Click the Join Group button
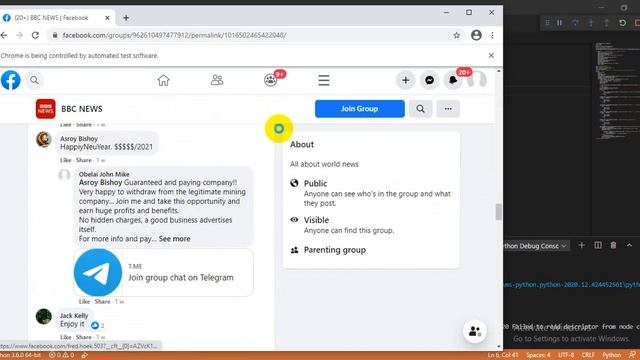 pyautogui.click(x=360, y=109)
